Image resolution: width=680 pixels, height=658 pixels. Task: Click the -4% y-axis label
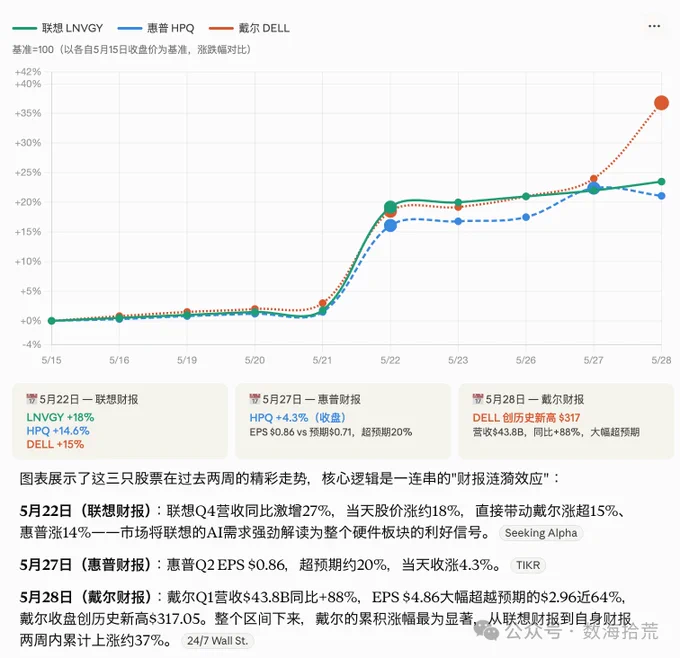pyautogui.click(x=32, y=344)
